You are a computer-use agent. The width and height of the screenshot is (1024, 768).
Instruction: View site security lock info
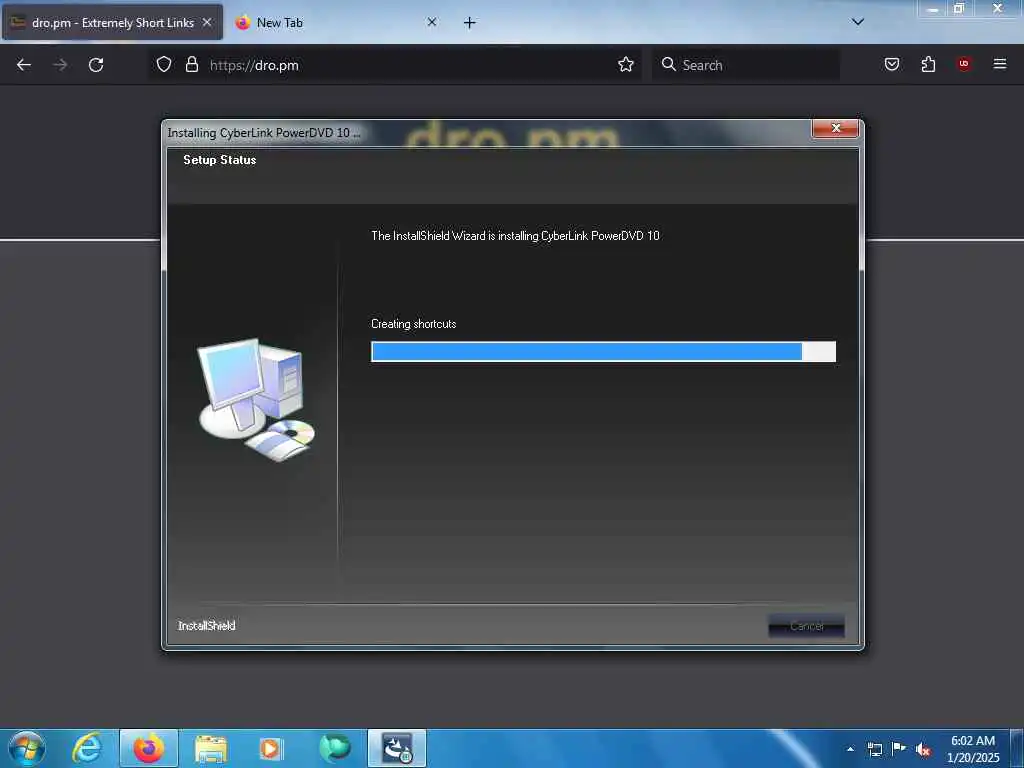(x=191, y=64)
